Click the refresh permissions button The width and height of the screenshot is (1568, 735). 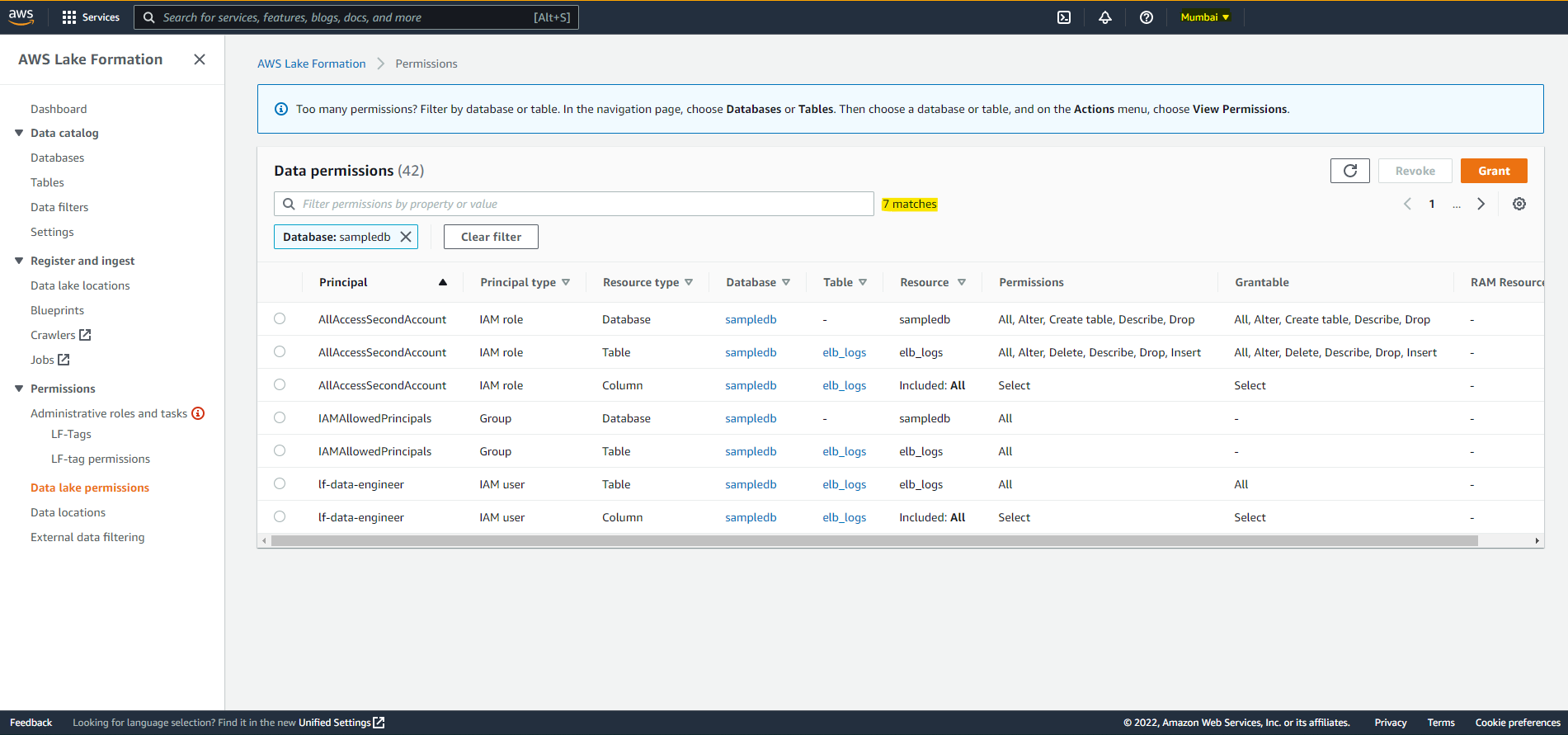click(x=1350, y=171)
